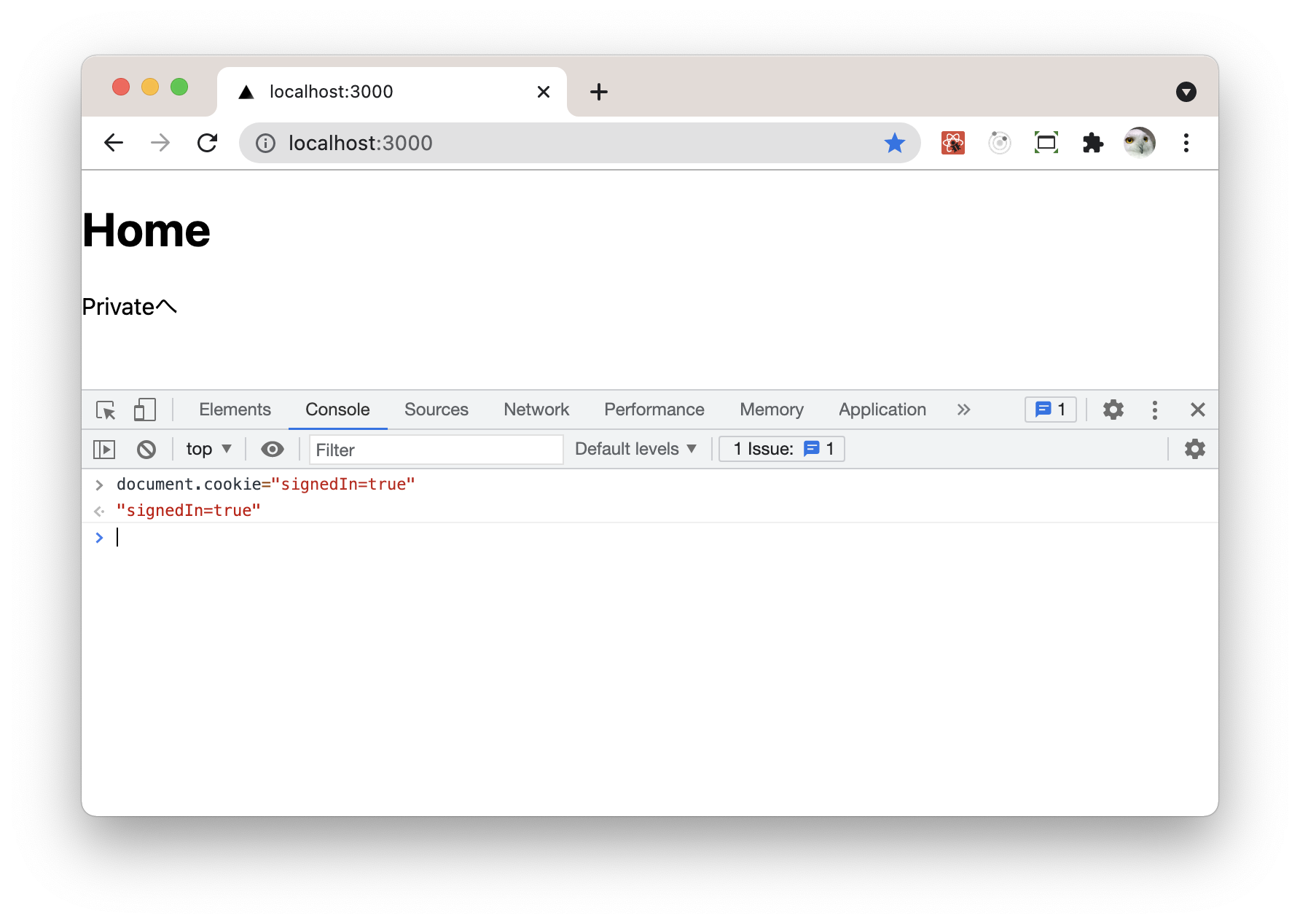Switch to the Performance tab
1300x924 pixels.
pyautogui.click(x=654, y=410)
